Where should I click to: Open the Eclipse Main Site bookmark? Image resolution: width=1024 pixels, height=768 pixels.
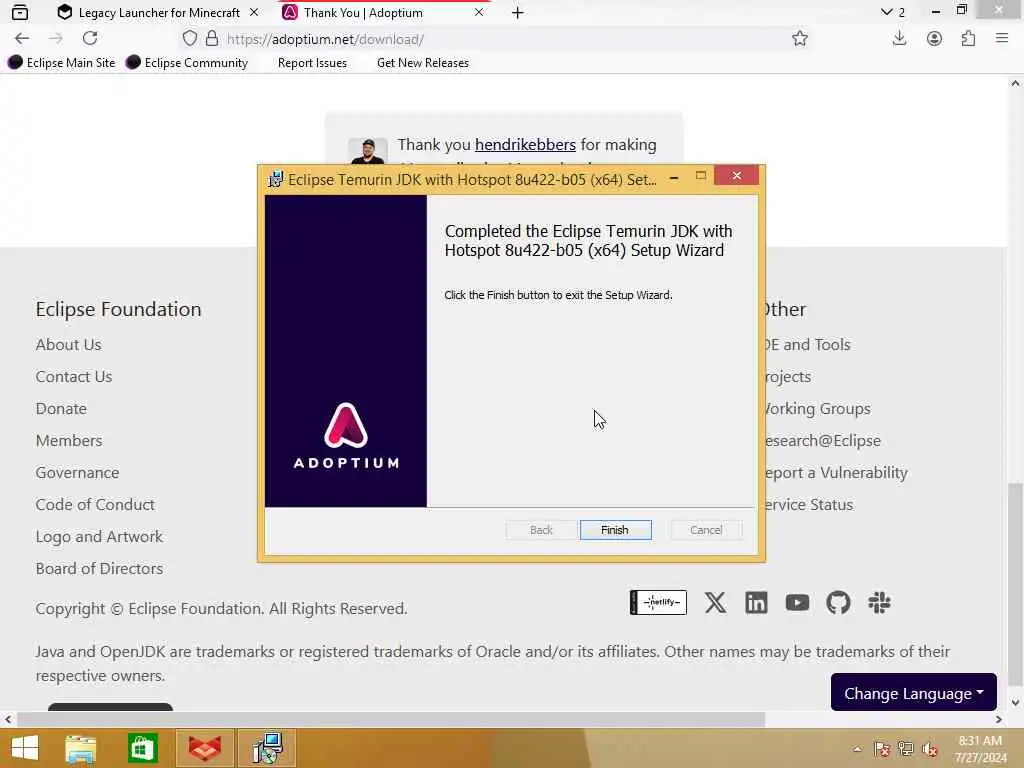click(61, 63)
